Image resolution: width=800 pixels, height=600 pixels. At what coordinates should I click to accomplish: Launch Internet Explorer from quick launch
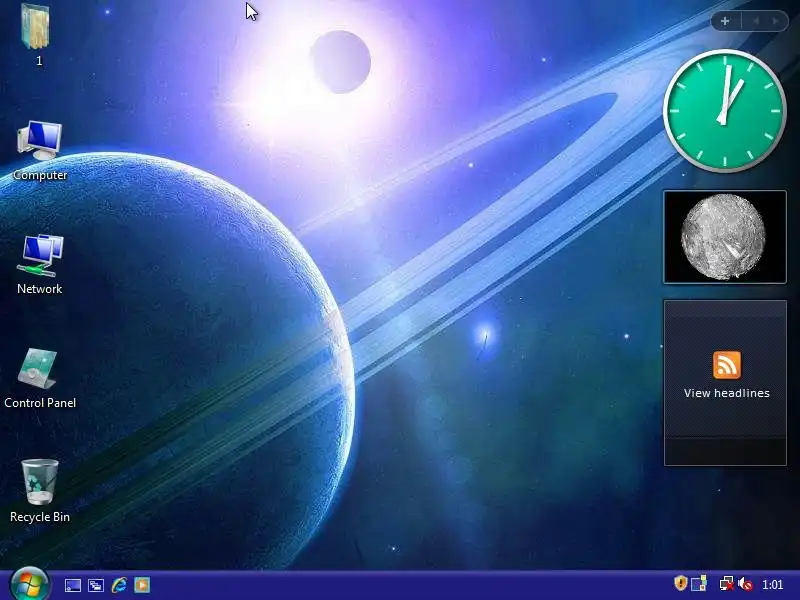click(119, 585)
